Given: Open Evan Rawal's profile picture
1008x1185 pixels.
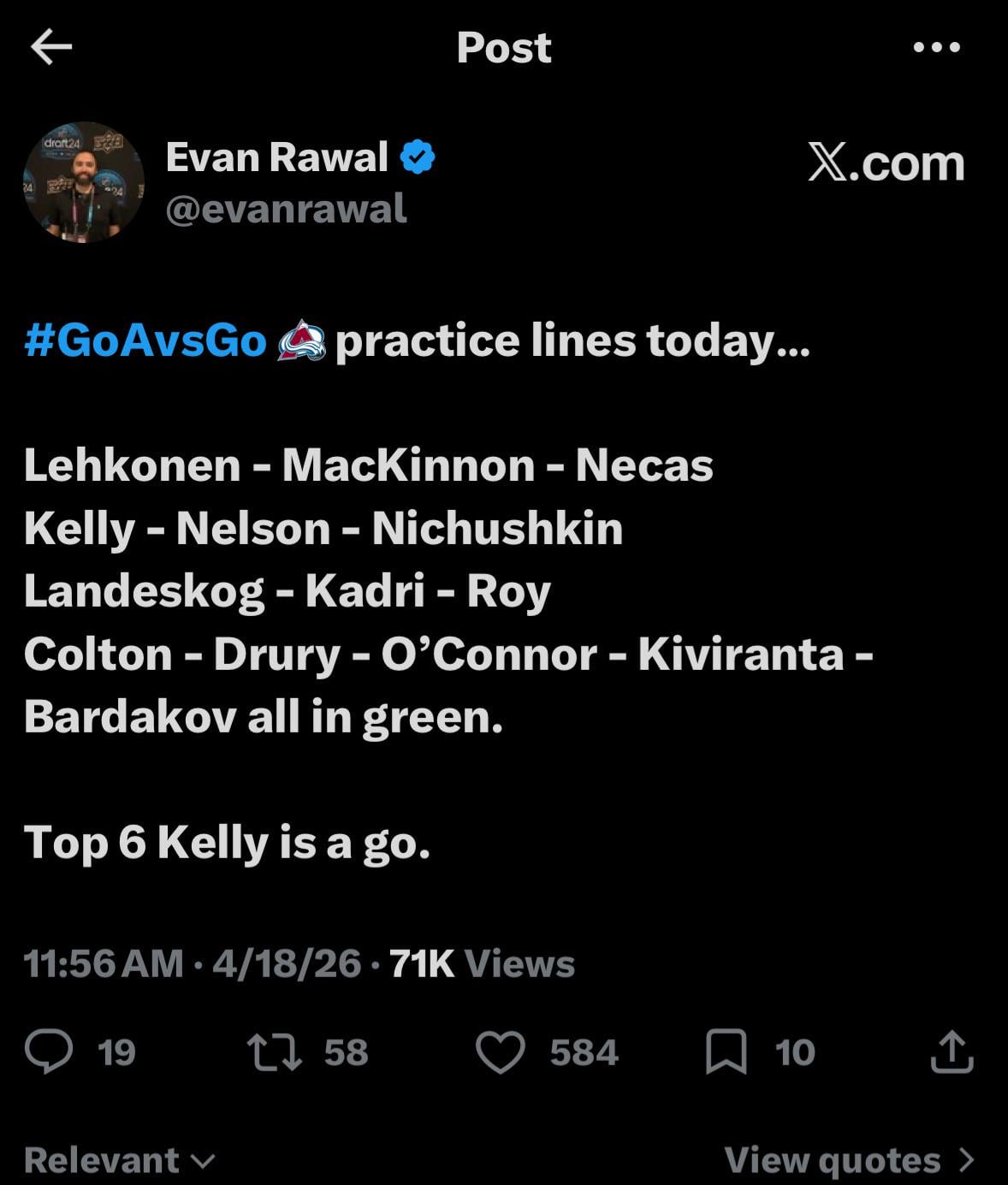Looking at the screenshot, I should tap(84, 182).
